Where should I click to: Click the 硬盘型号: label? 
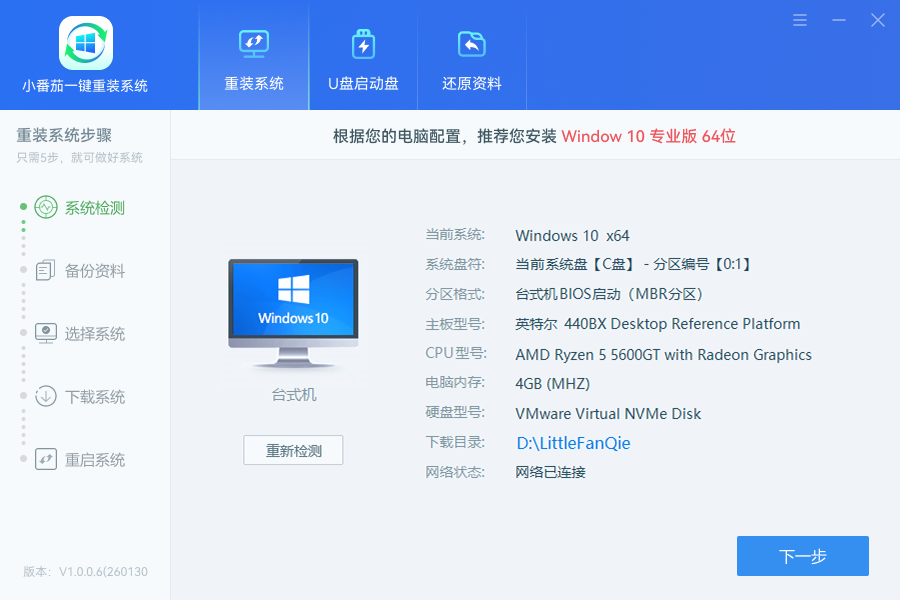pyautogui.click(x=455, y=413)
